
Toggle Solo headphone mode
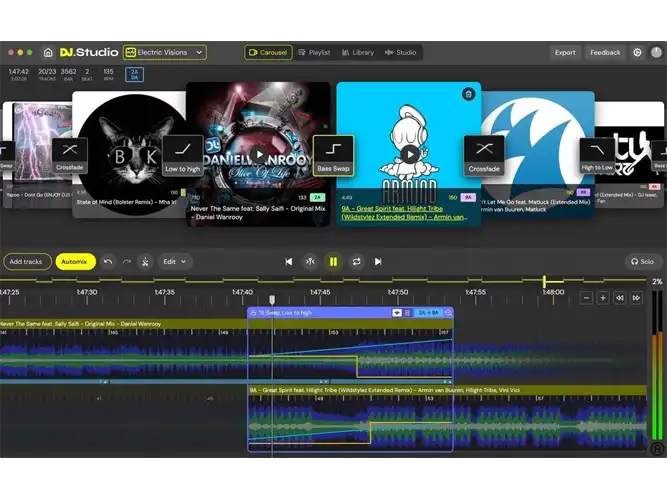[x=643, y=262]
